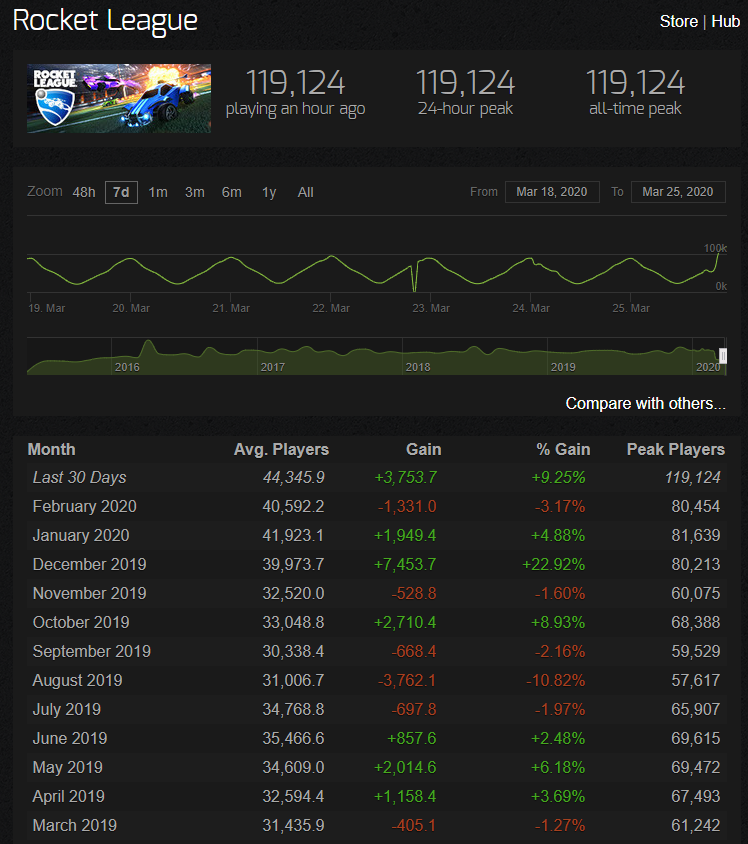Select the September 2019 row label

91,651
